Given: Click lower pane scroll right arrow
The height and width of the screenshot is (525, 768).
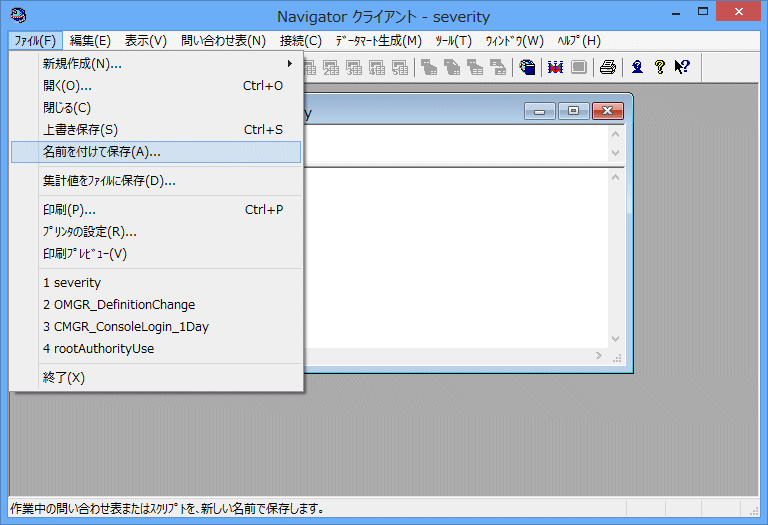Looking at the screenshot, I should tap(599, 356).
